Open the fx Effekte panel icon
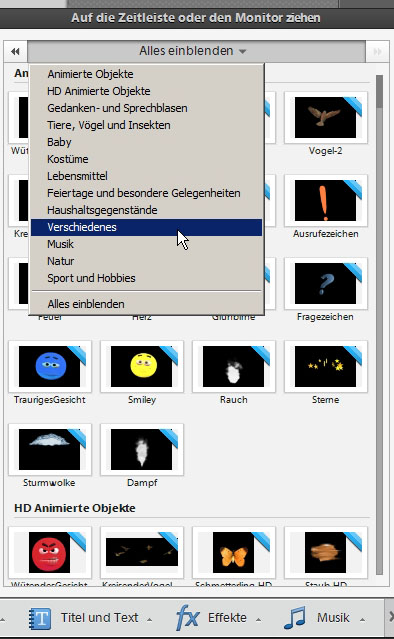 click(187, 618)
